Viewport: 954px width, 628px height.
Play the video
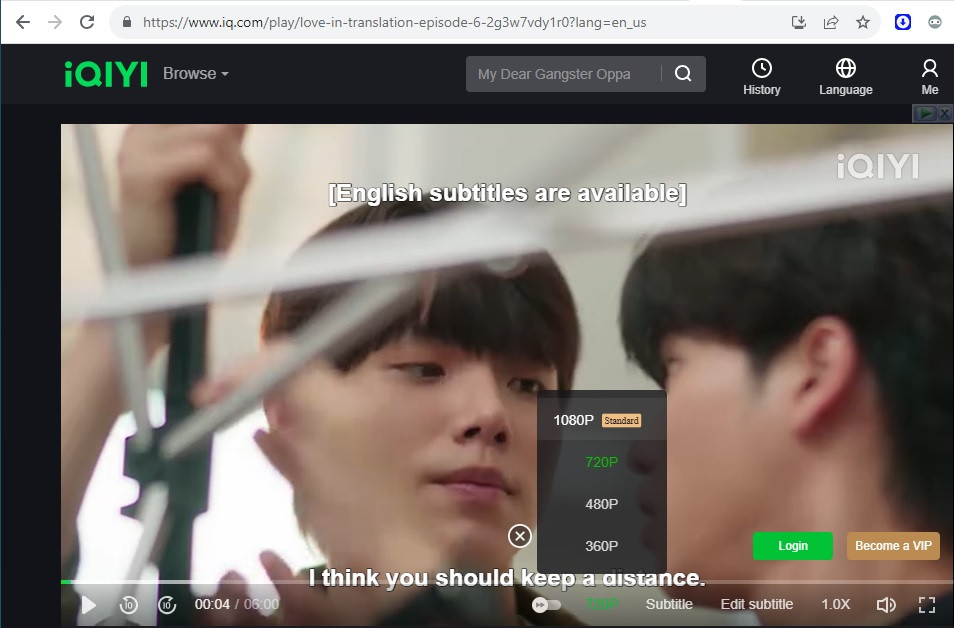(89, 604)
